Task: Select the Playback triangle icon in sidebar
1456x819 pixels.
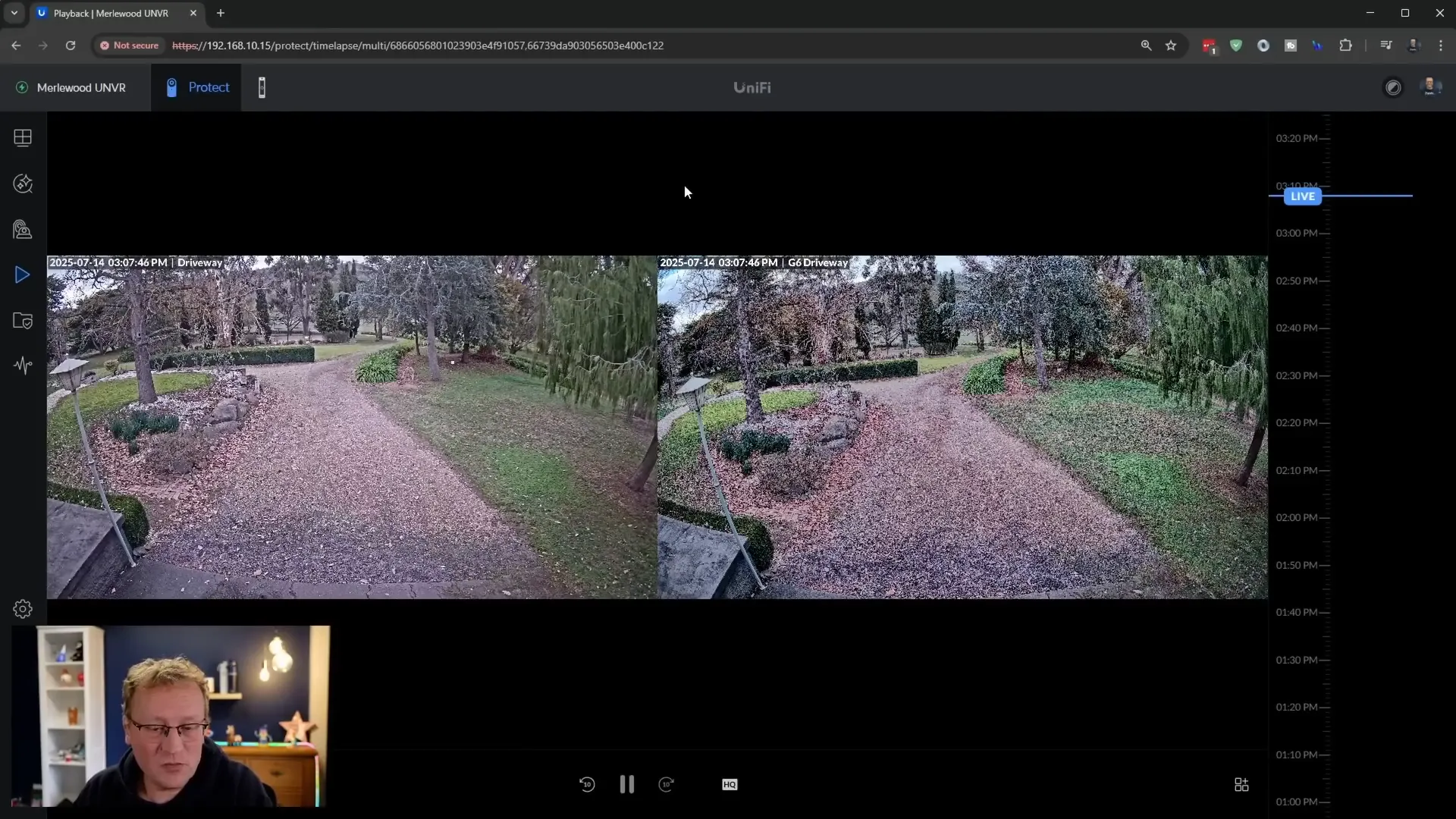Action: pos(23,275)
